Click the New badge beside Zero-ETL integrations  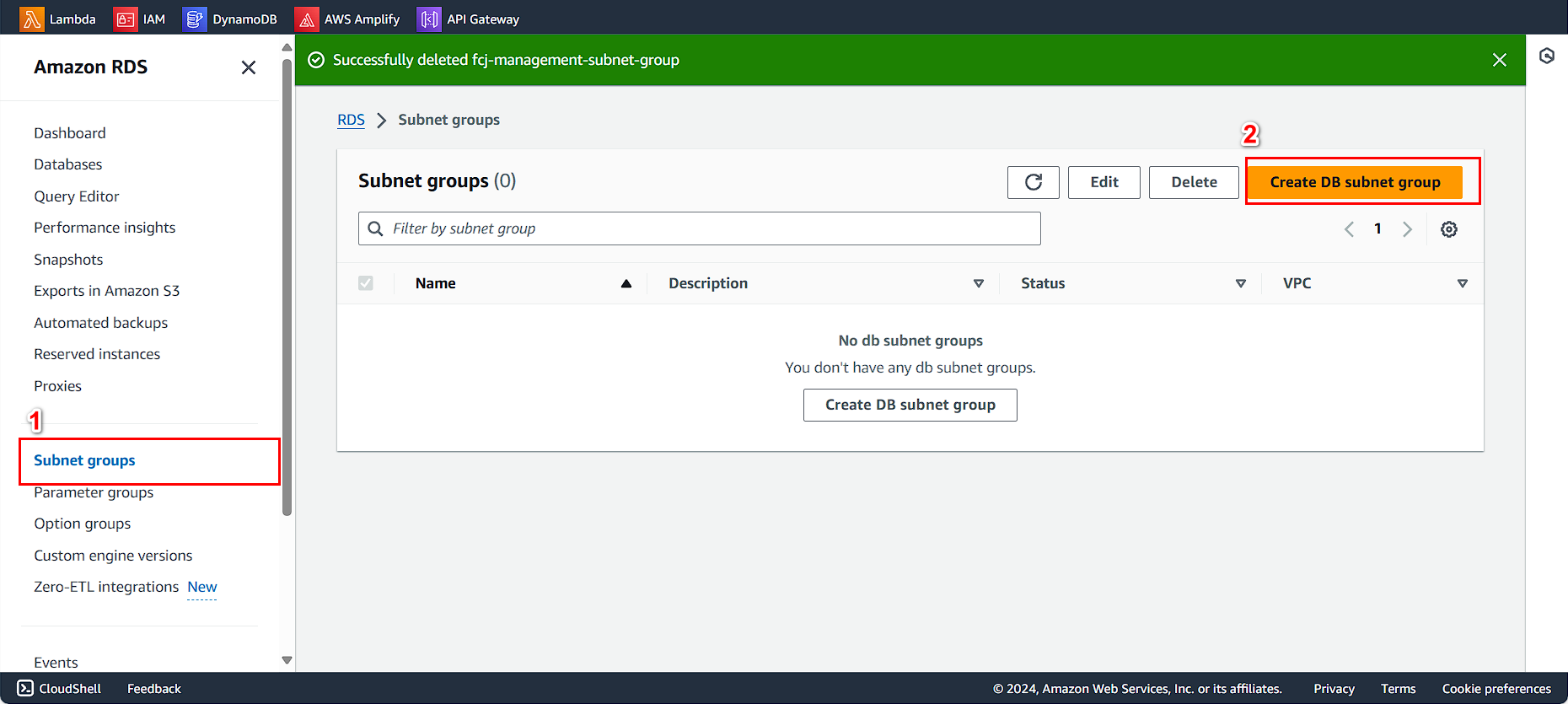tap(202, 587)
